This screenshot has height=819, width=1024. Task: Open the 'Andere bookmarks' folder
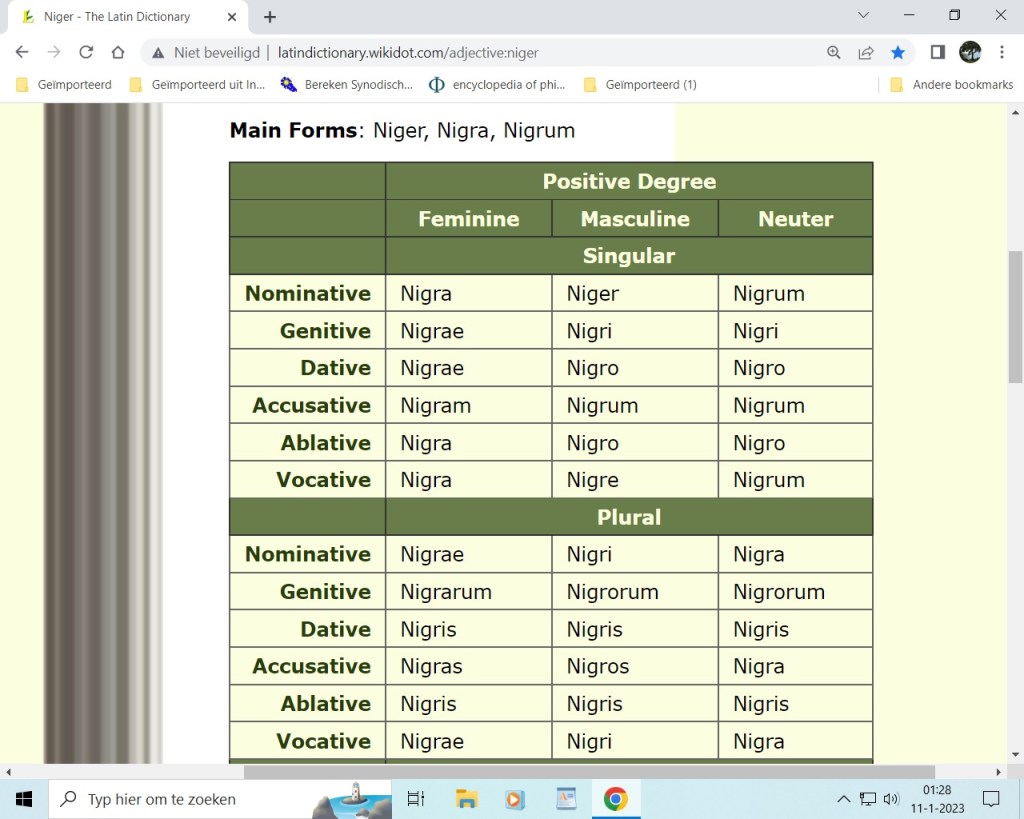coord(952,85)
